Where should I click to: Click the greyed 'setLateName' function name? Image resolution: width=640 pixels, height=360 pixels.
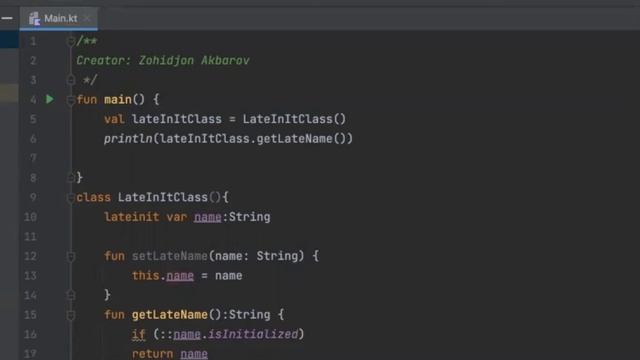[169, 256]
